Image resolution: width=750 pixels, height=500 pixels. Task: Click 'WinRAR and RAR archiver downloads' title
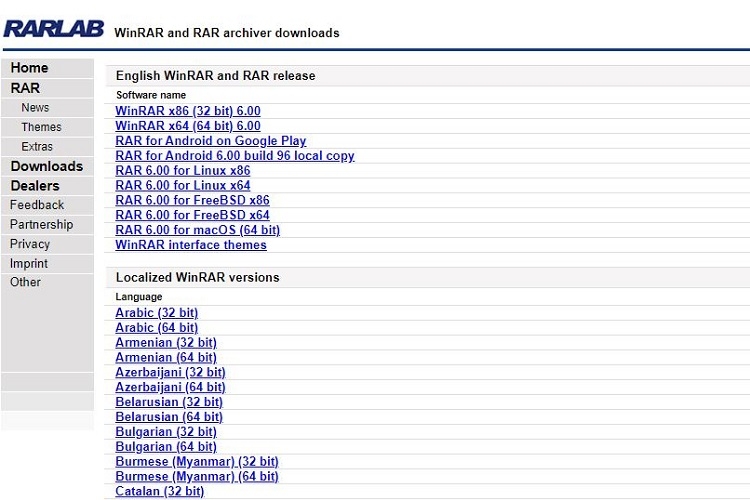click(x=227, y=33)
